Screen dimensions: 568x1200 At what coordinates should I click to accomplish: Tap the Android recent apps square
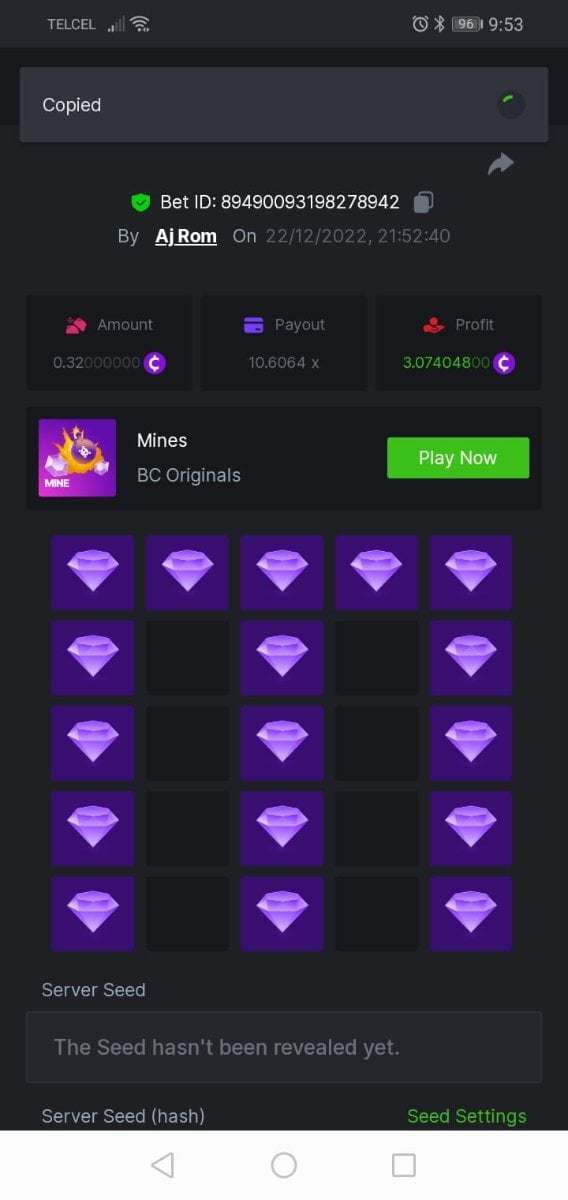404,1165
